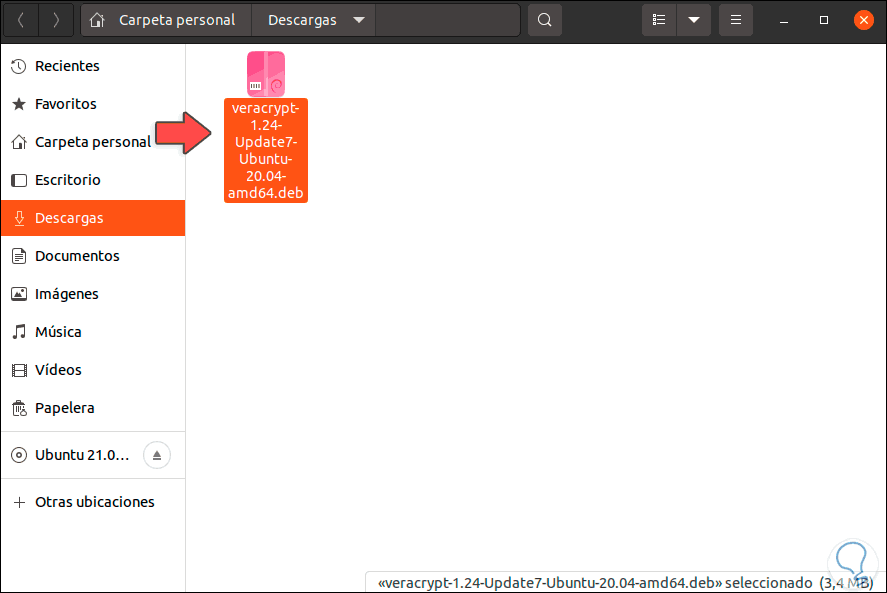The height and width of the screenshot is (593, 887).
Task: Open the view options dropdown arrow
Action: click(x=693, y=19)
